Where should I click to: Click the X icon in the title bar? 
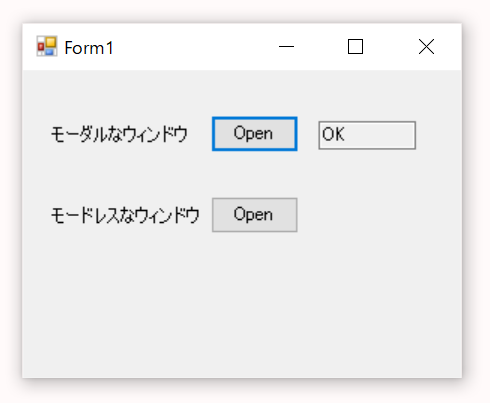[x=426, y=47]
